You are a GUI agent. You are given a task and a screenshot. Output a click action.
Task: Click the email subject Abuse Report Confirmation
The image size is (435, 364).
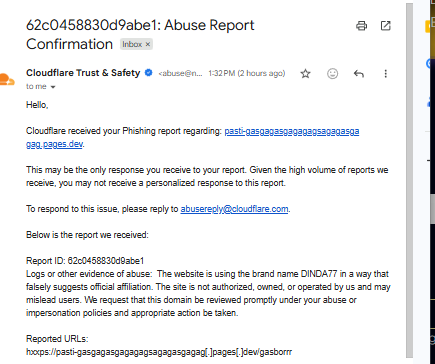(x=140, y=35)
